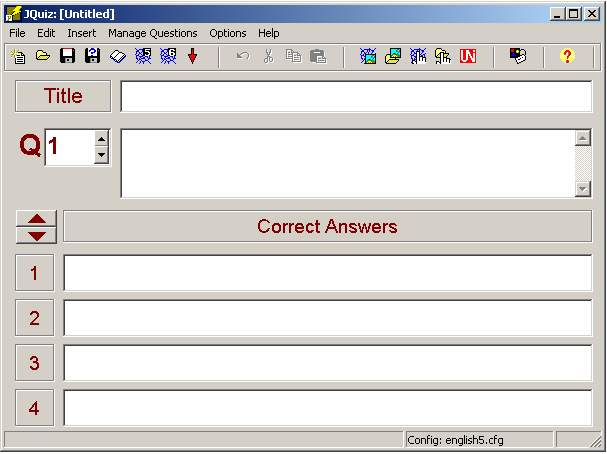
Task: Click the Undo toolbar icon
Action: click(x=243, y=57)
